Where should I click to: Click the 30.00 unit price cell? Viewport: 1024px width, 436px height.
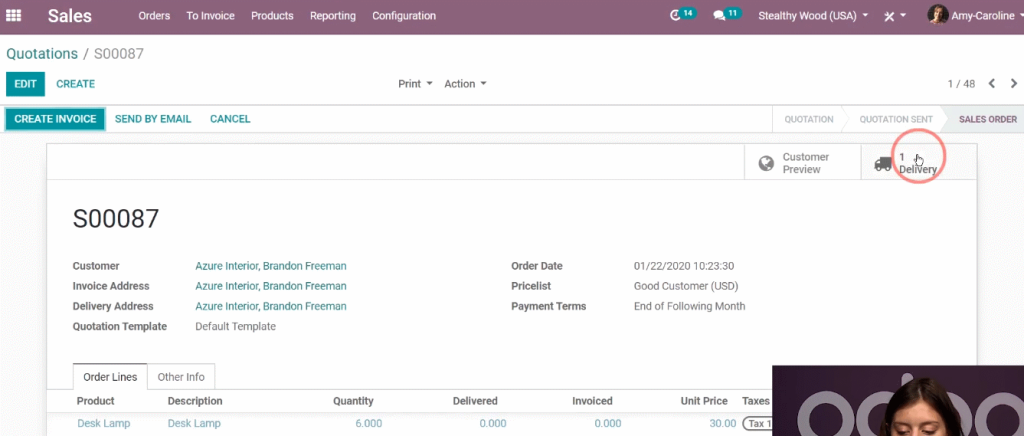point(723,423)
